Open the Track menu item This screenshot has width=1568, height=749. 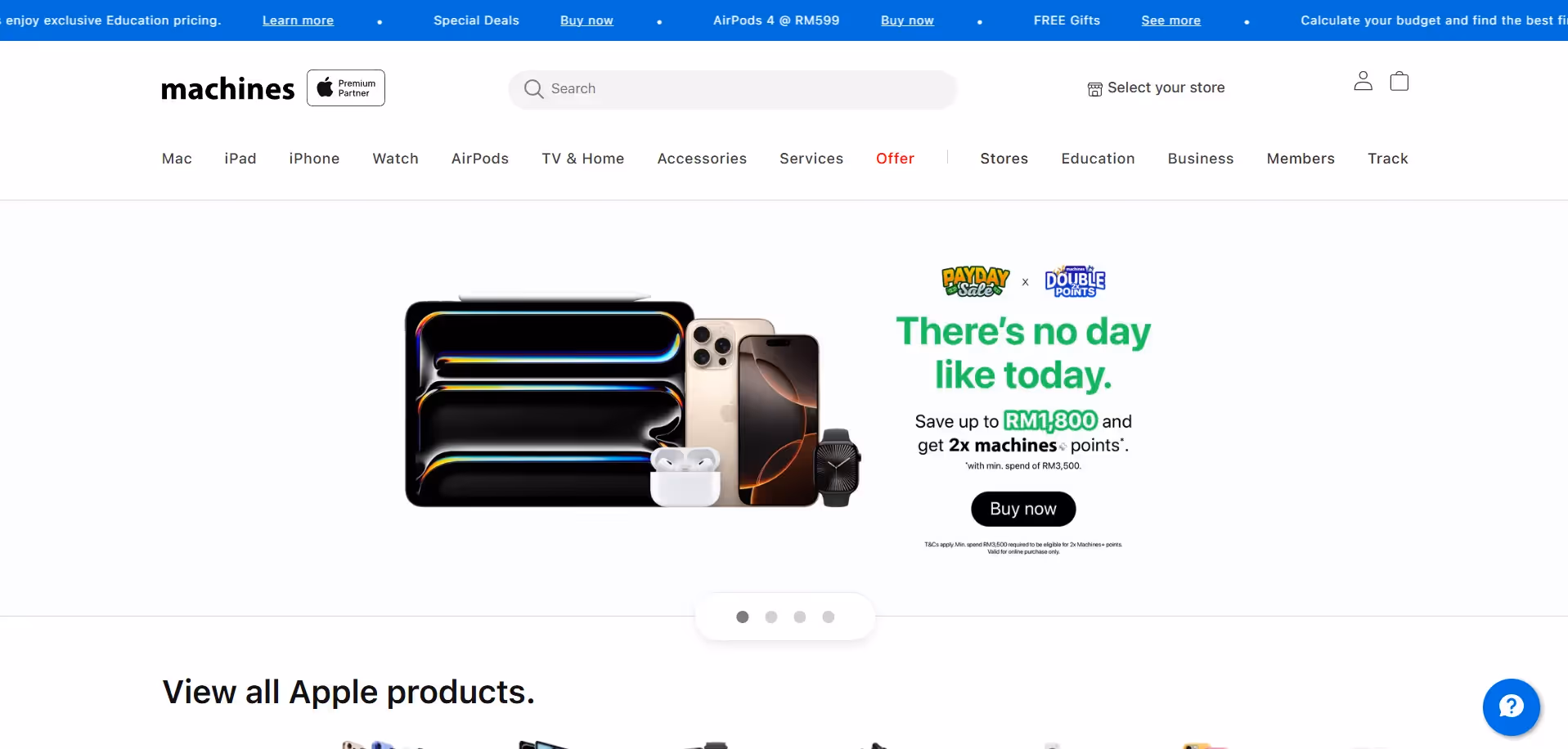(x=1388, y=159)
